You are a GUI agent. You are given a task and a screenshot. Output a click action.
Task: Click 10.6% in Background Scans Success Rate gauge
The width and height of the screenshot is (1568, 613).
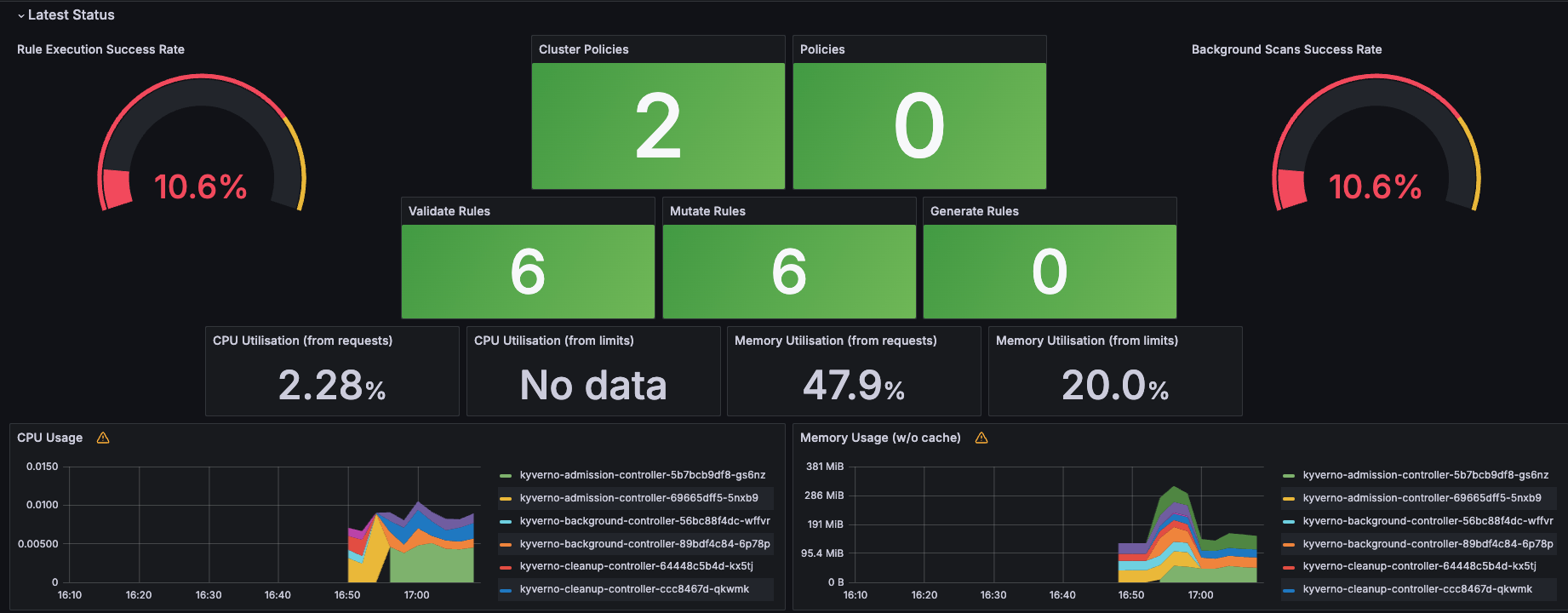coord(1376,187)
